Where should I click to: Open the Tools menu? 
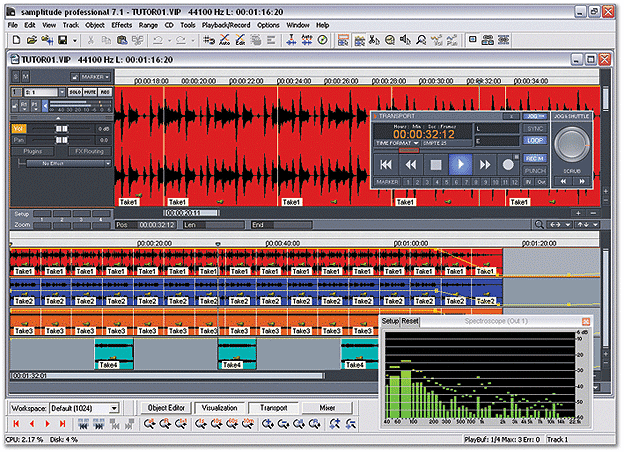point(188,25)
